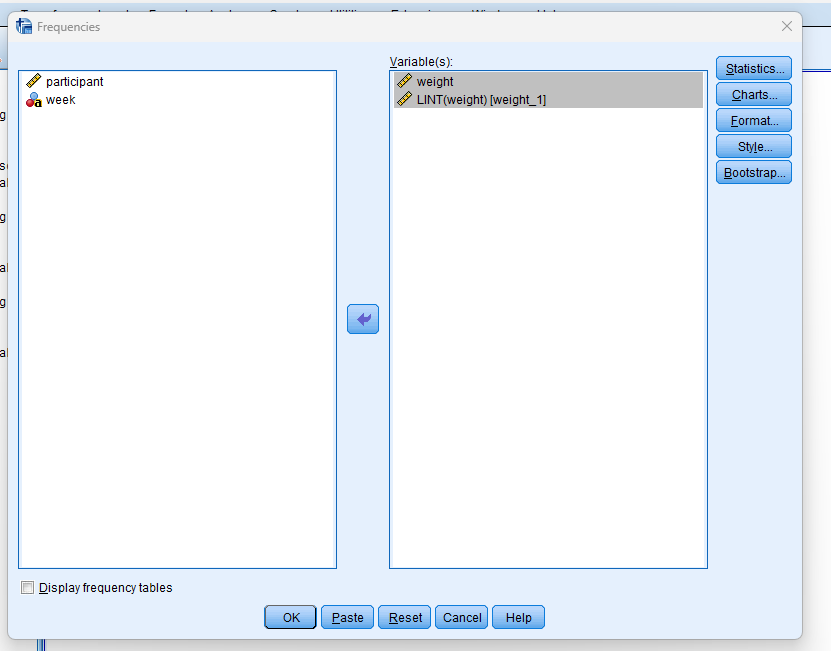Viewport: 831px width, 651px height.
Task: Cancel the Frequencies dialog
Action: (462, 618)
